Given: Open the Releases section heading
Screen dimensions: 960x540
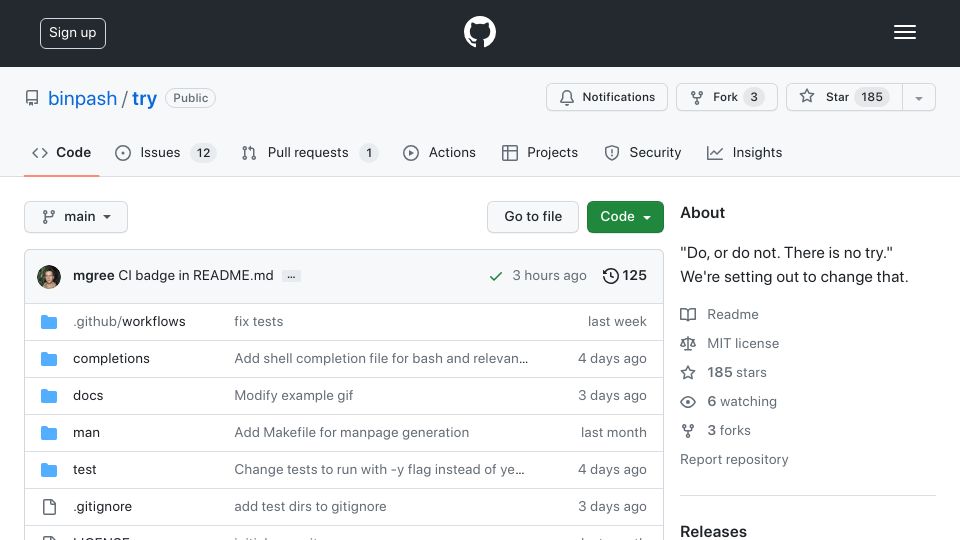Looking at the screenshot, I should click(x=713, y=531).
